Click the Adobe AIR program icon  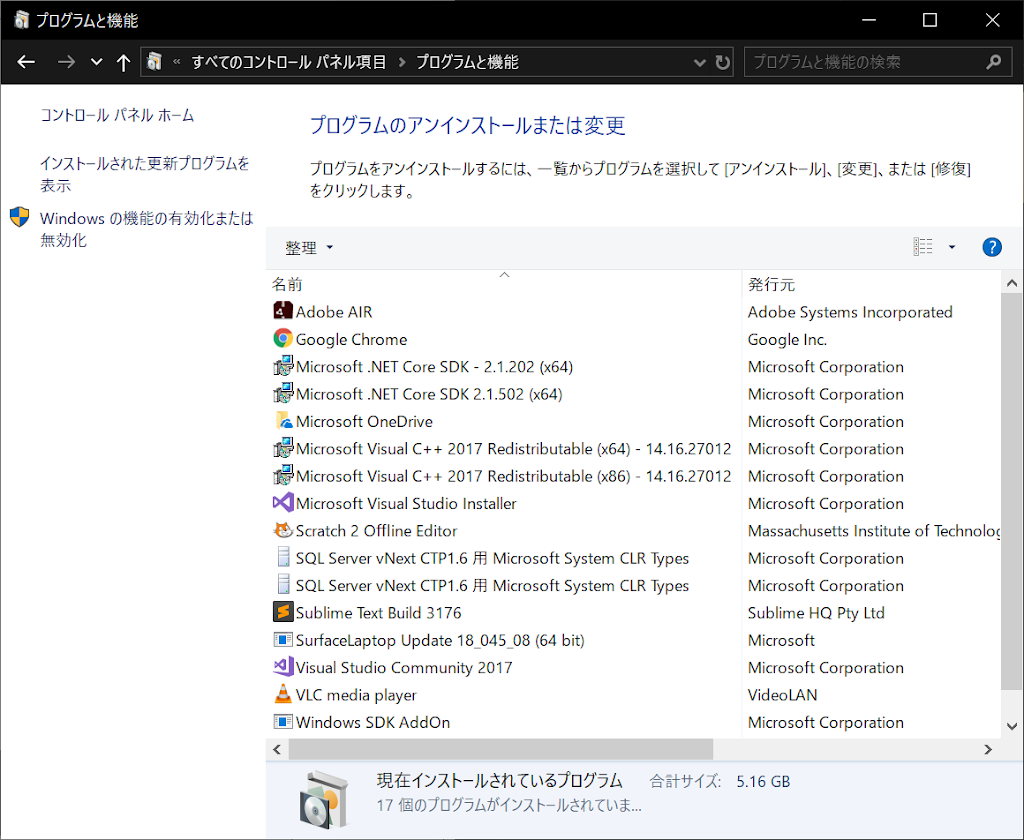coord(283,311)
